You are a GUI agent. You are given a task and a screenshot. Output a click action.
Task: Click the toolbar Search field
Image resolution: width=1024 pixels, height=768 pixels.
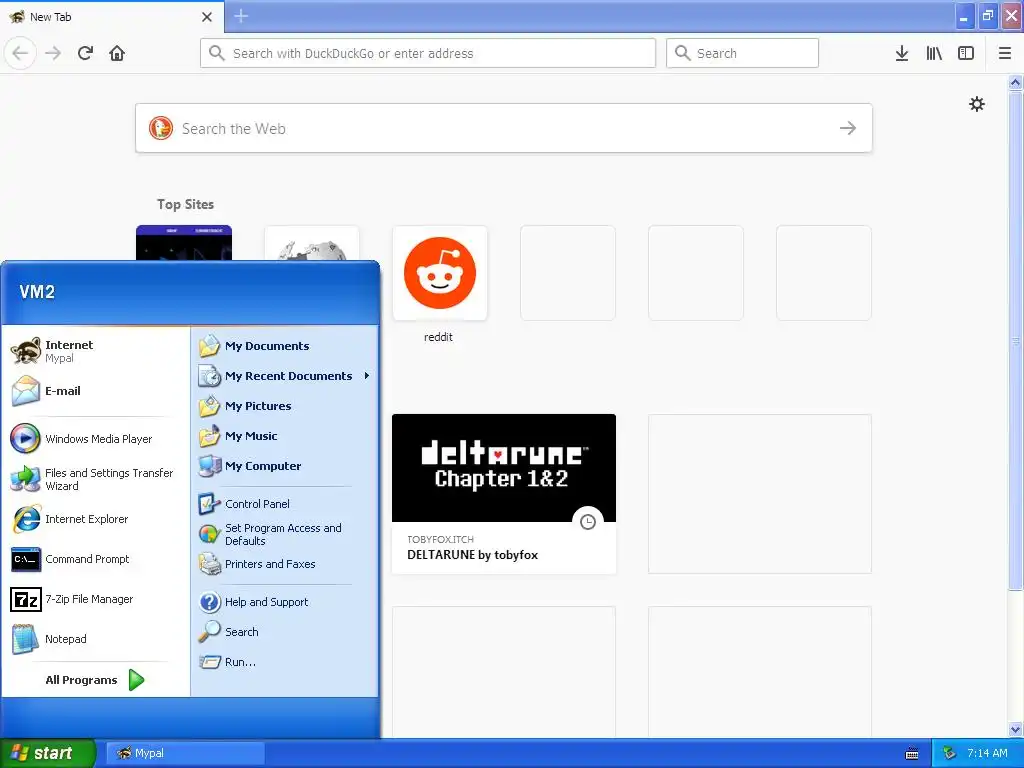pos(742,53)
